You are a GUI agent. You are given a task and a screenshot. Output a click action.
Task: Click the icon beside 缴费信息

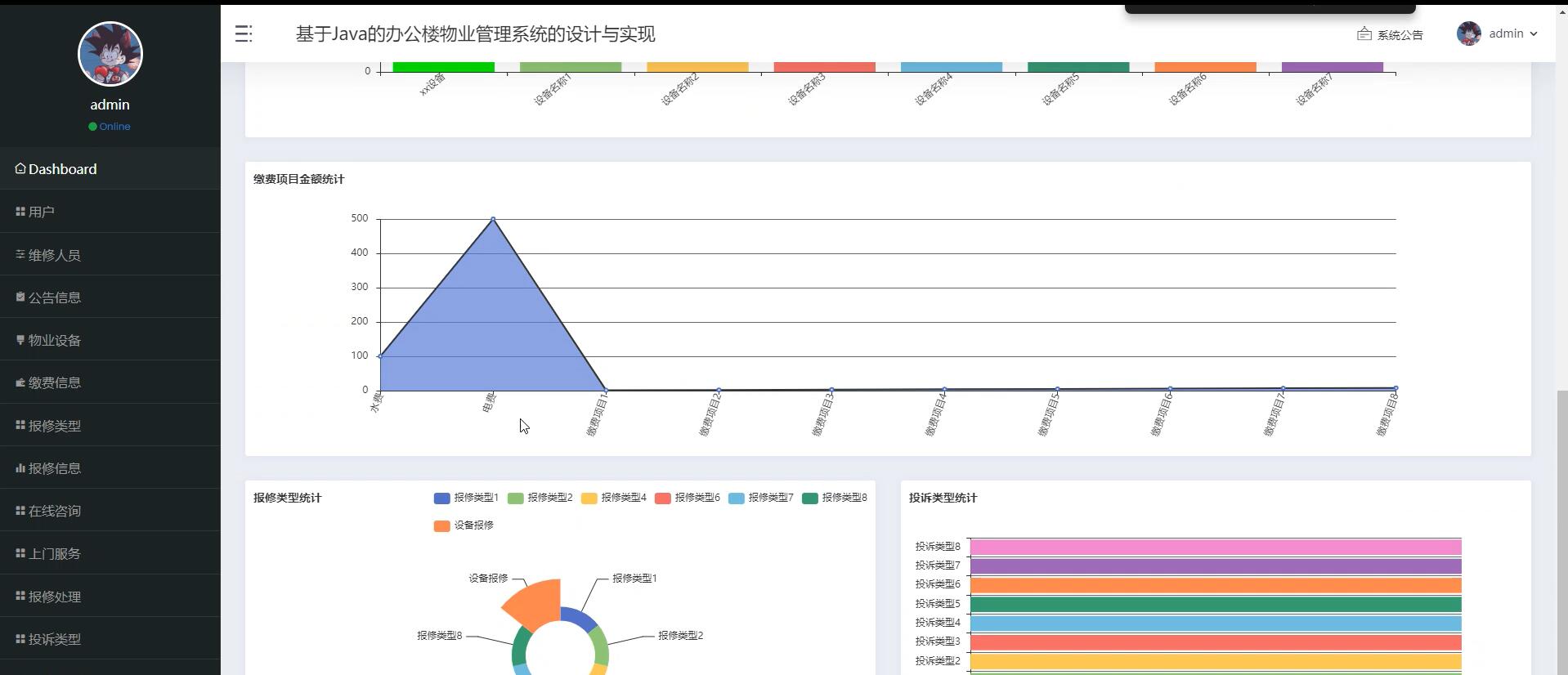pyautogui.click(x=20, y=382)
